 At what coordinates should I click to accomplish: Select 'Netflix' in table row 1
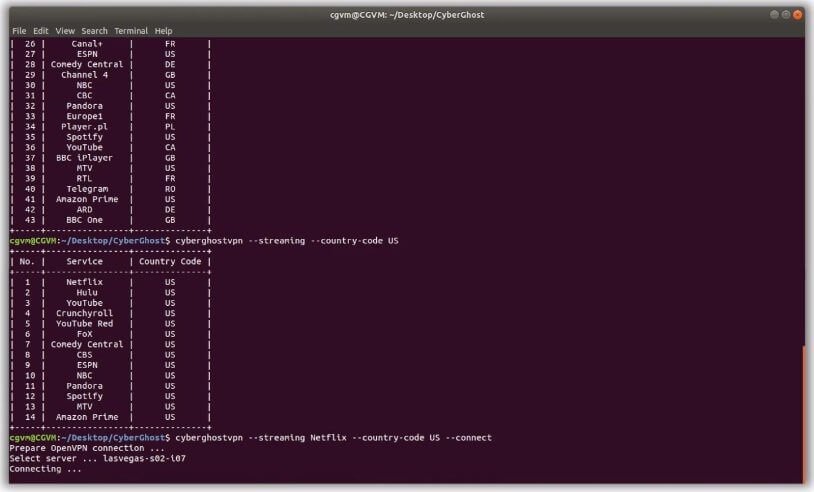(x=84, y=282)
